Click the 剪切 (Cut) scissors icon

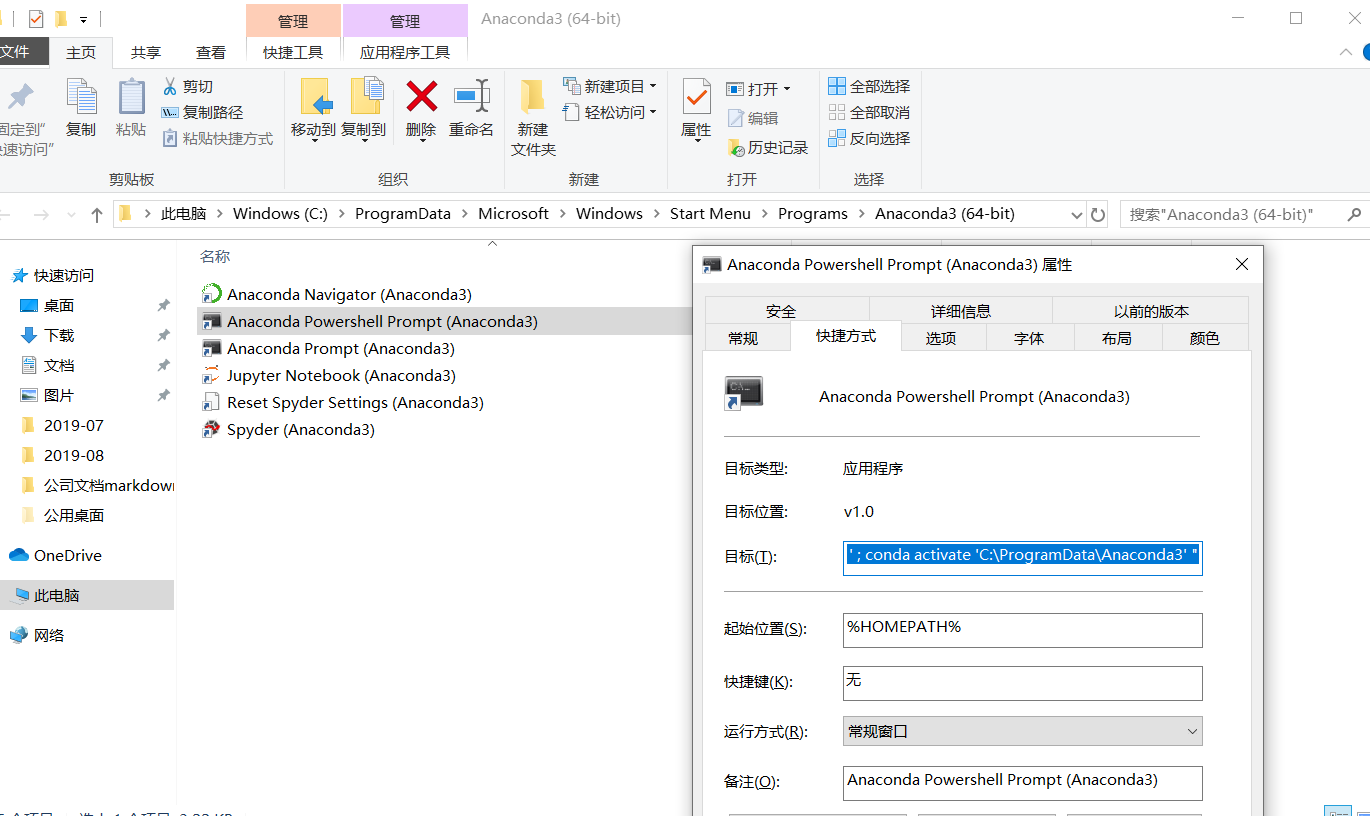[172, 85]
